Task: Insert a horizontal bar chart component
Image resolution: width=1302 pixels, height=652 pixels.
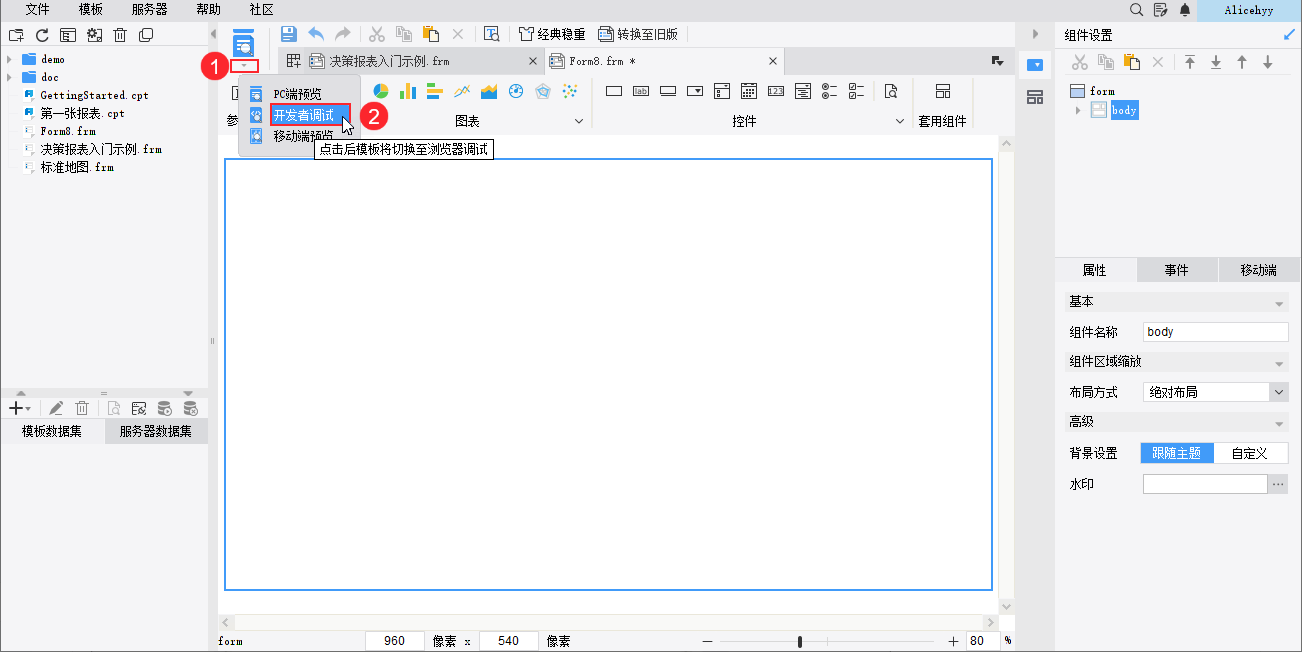Action: (x=434, y=91)
